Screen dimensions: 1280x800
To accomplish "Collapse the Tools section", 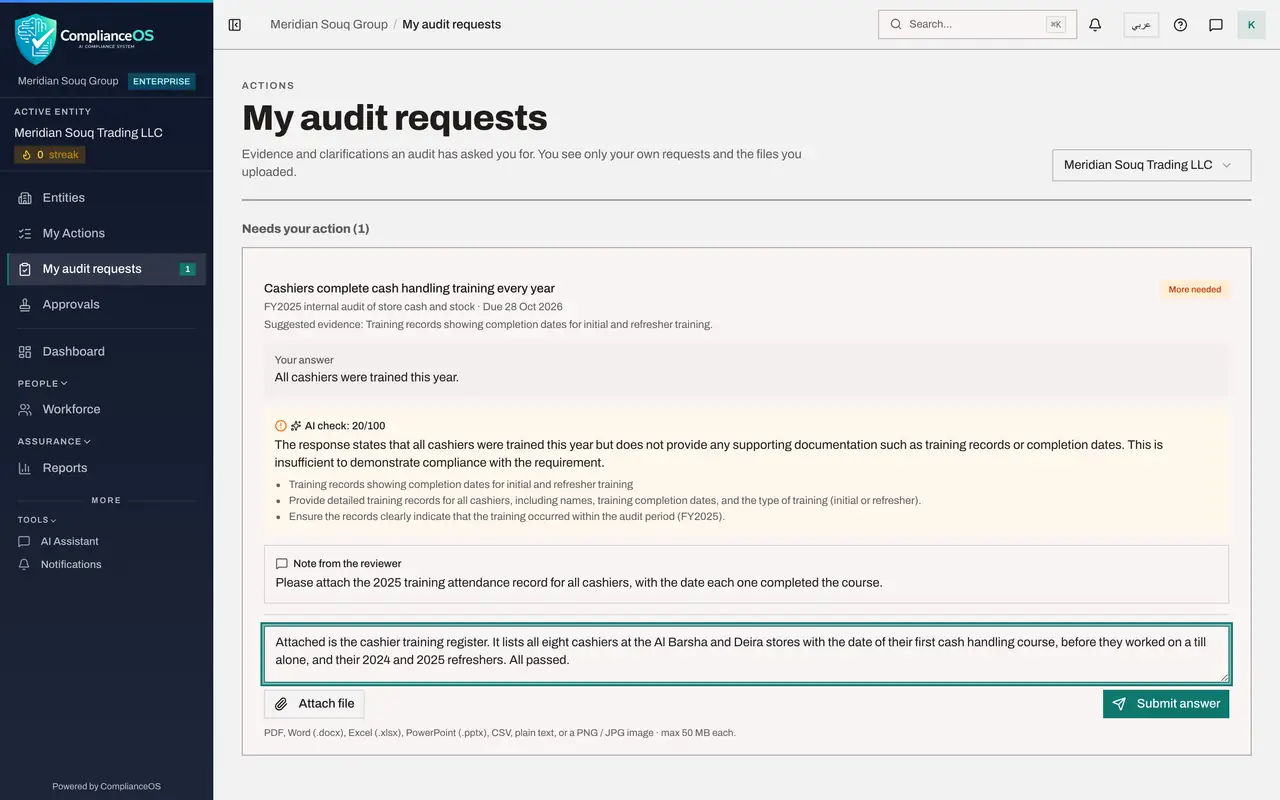I will coord(37,520).
